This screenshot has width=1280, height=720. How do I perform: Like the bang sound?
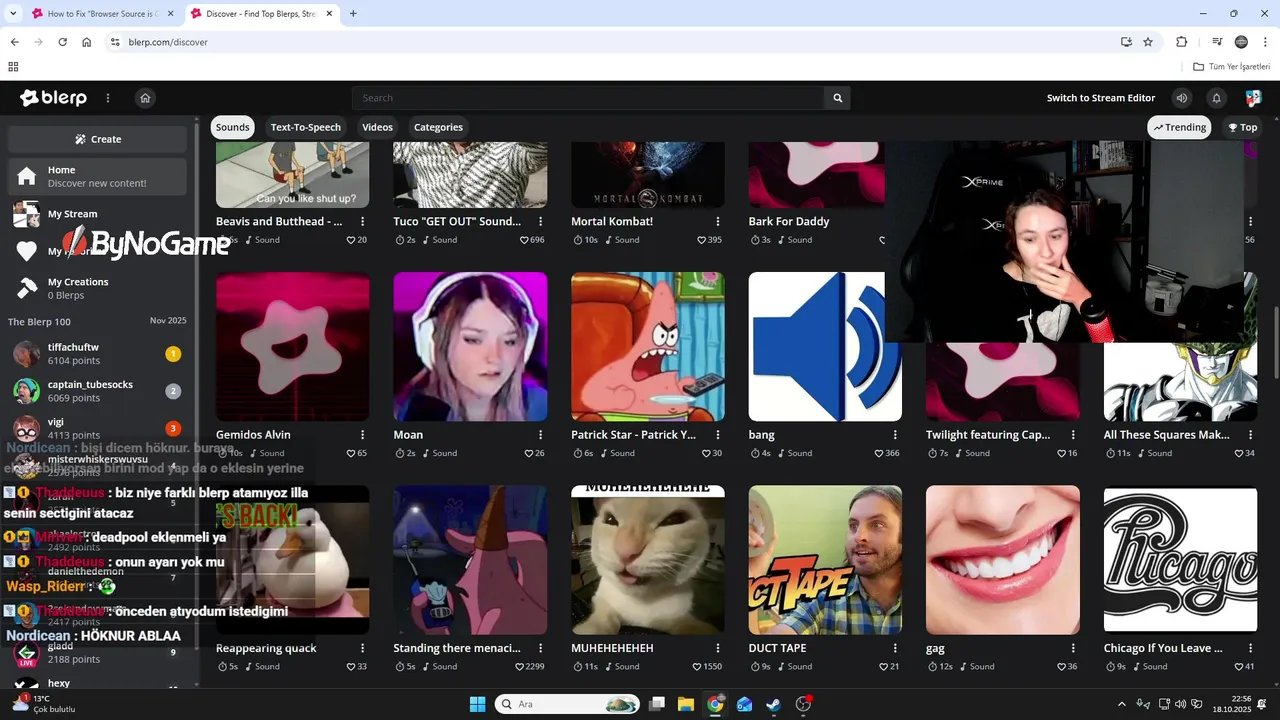tap(879, 453)
